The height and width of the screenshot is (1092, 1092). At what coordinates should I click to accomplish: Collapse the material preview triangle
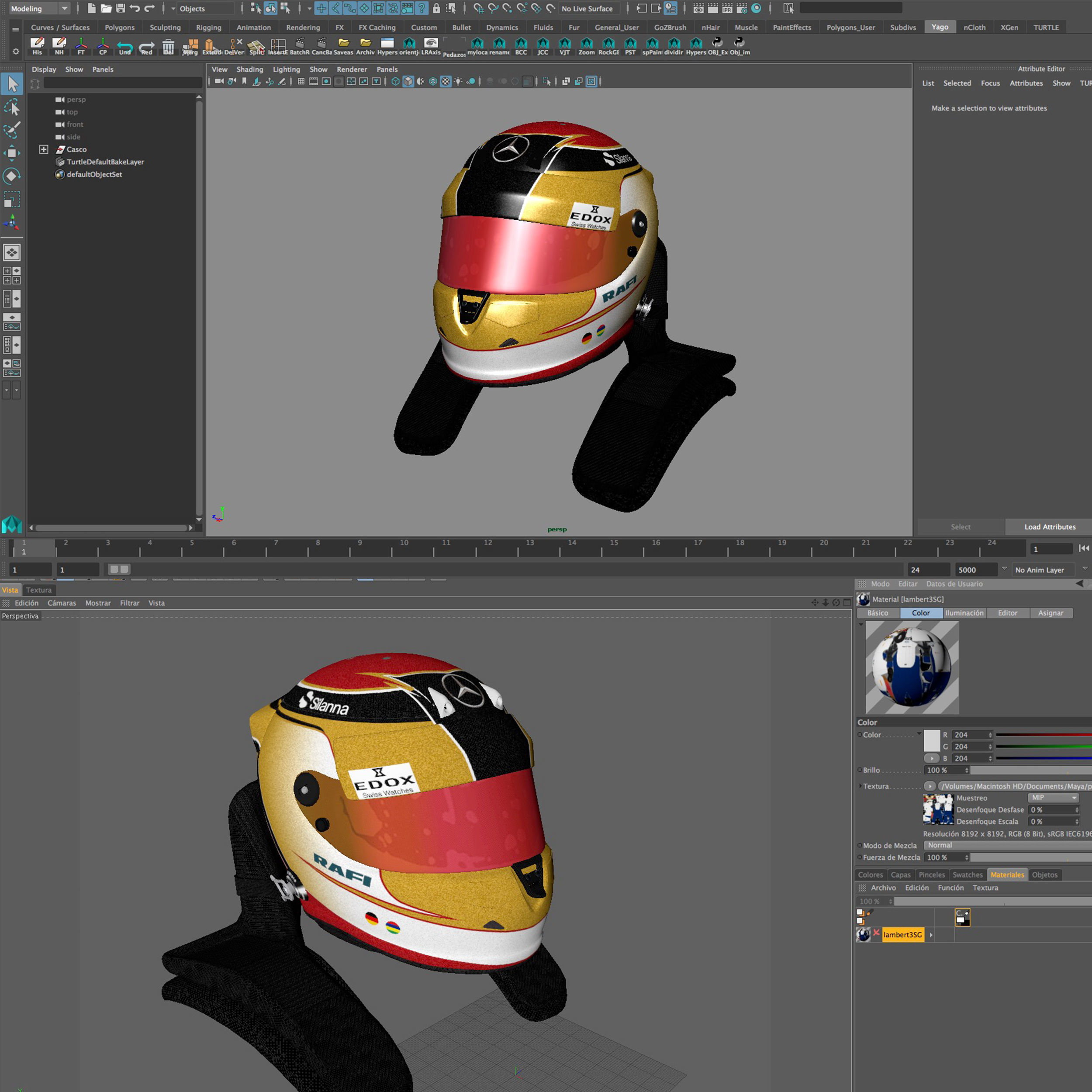click(861, 625)
